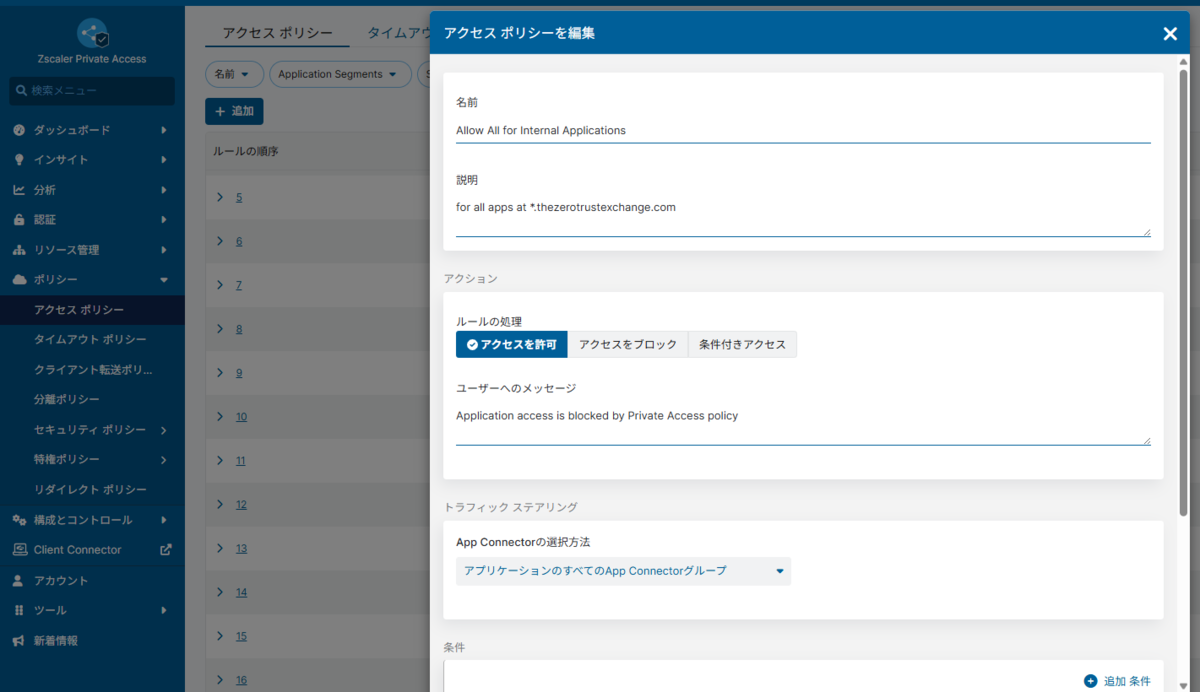Screen dimensions: 1200x692
Task: Expand rule row 14
Action: [220, 592]
